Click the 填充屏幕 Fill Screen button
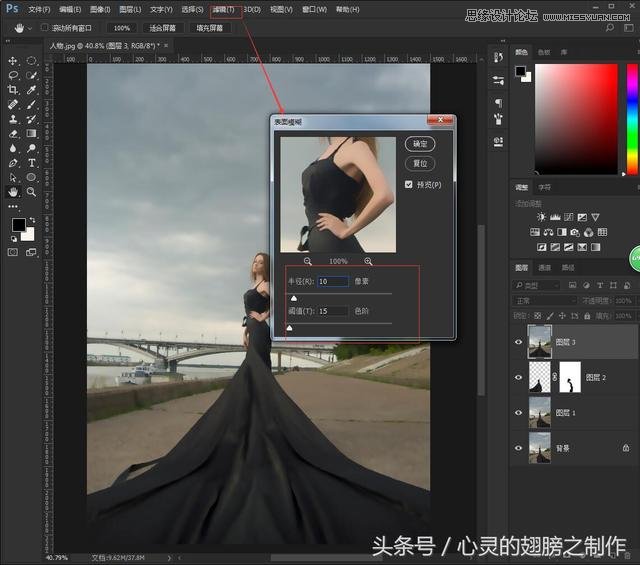The height and width of the screenshot is (565, 640). pos(209,28)
